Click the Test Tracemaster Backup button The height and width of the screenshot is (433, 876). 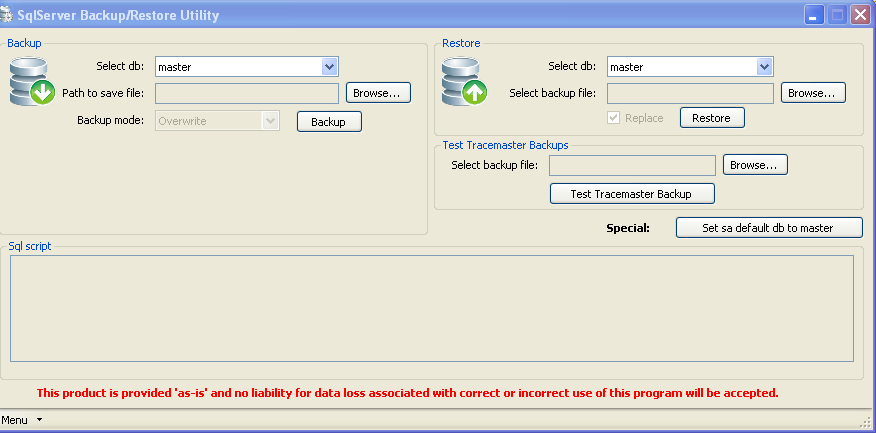pyautogui.click(x=632, y=193)
